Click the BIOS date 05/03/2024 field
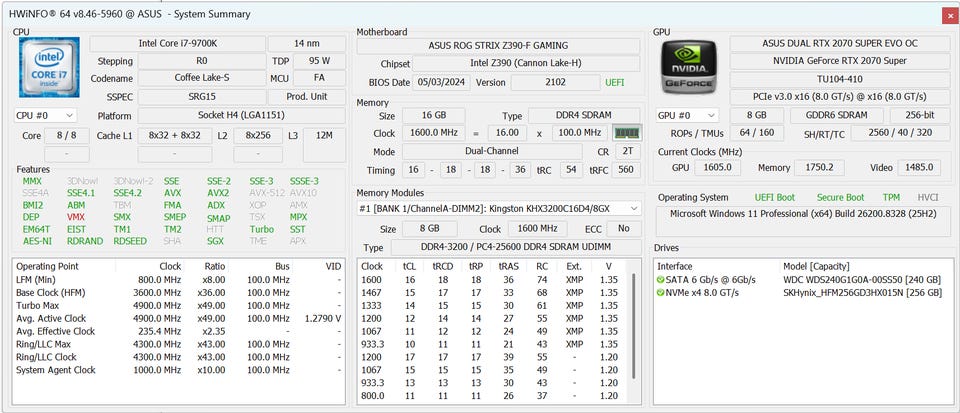The width and height of the screenshot is (960, 413). click(x=443, y=82)
